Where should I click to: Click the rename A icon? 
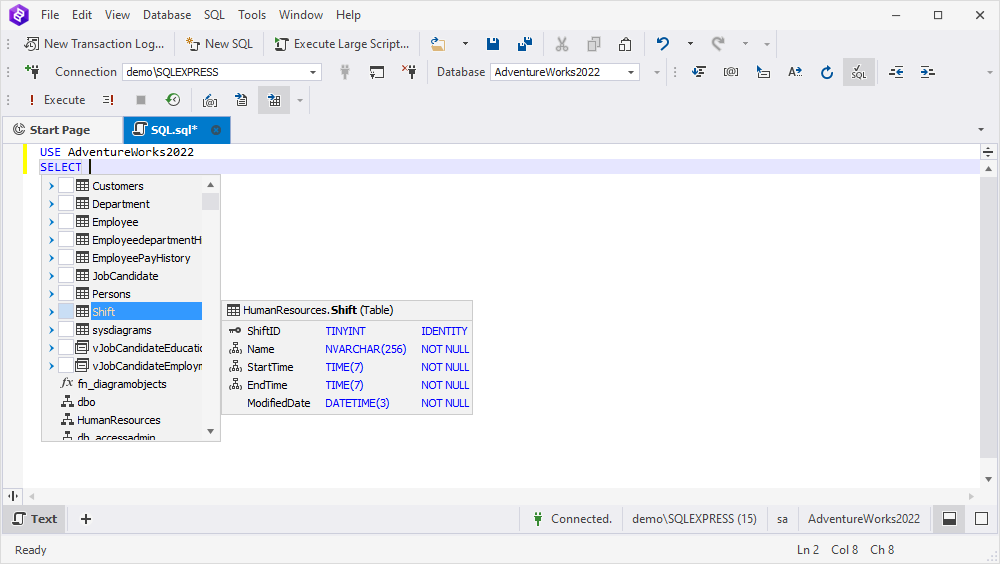[x=795, y=72]
